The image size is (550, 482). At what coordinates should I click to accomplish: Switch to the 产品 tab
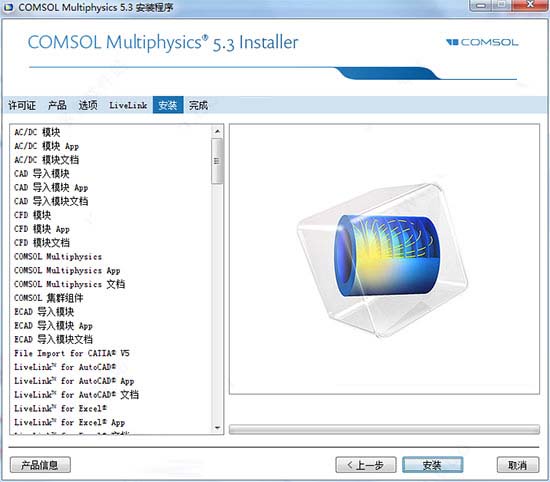click(57, 105)
